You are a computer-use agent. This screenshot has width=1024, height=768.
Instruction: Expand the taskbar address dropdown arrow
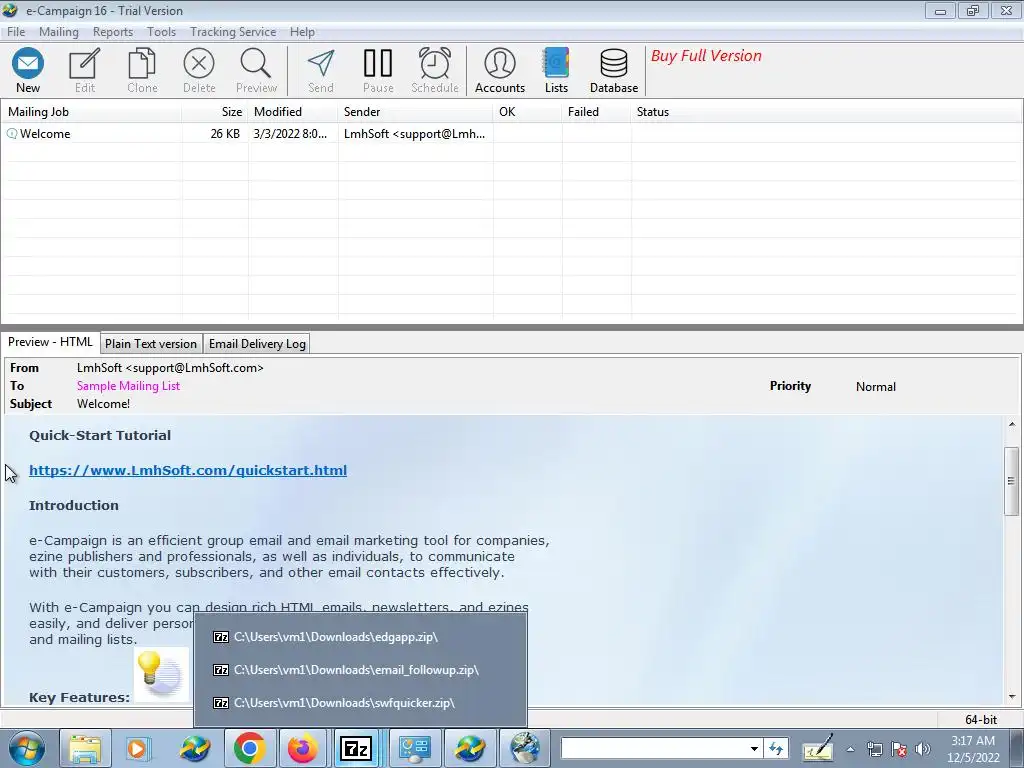click(754, 748)
